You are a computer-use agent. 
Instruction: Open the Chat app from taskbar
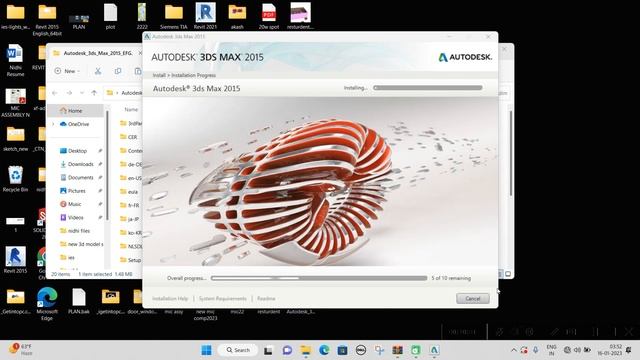[287, 350]
